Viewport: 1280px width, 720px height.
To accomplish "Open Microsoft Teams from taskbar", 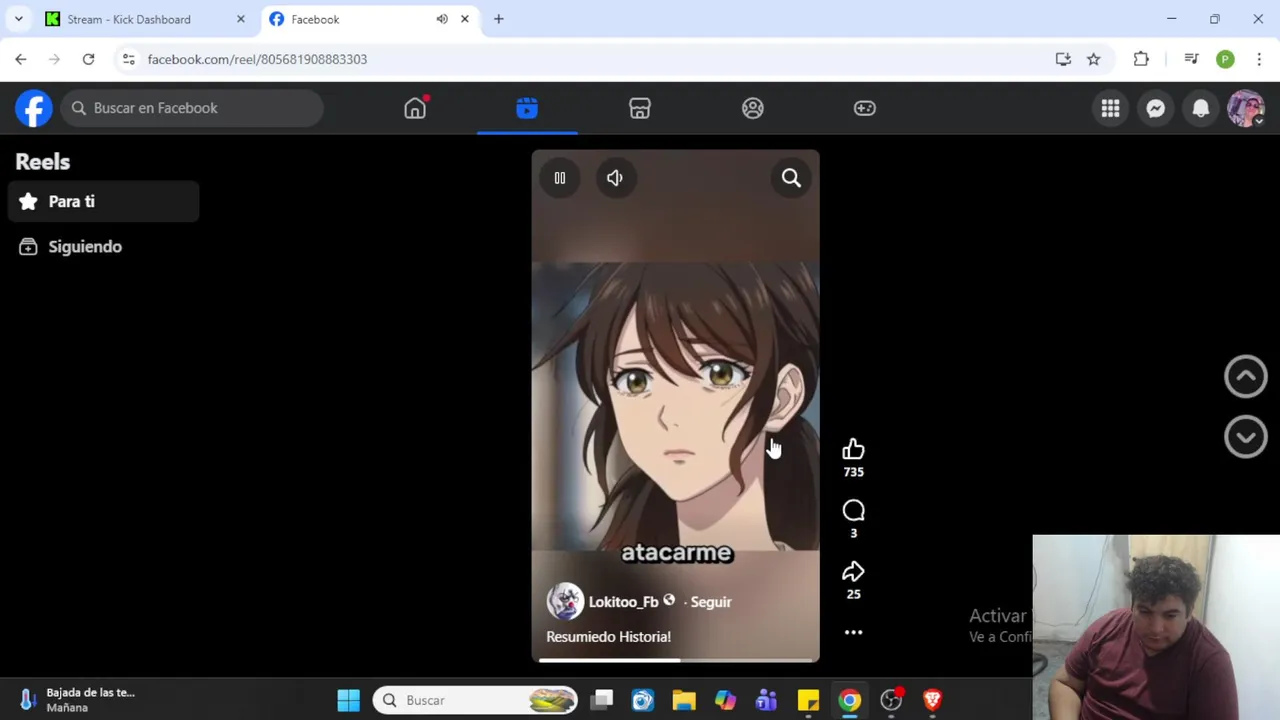I will (766, 700).
